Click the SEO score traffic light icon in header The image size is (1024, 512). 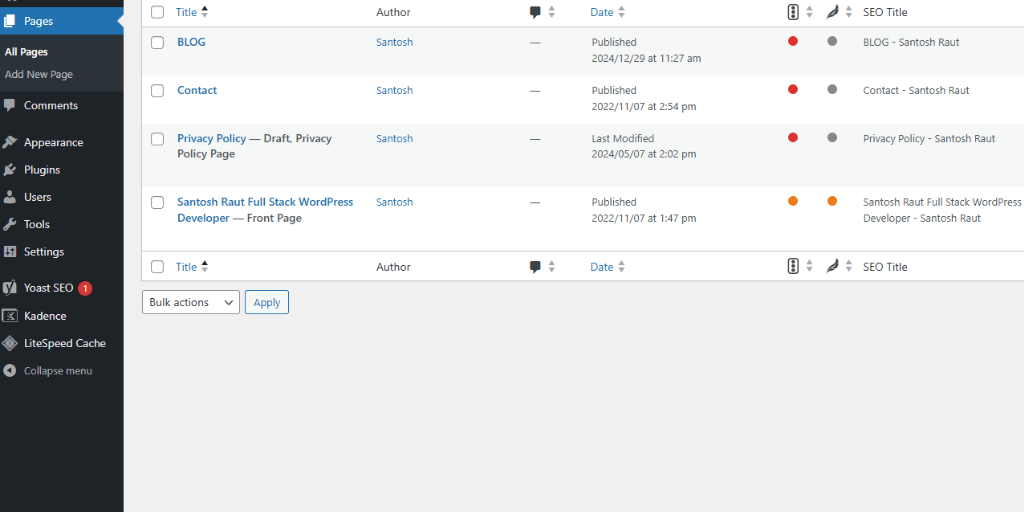(793, 12)
